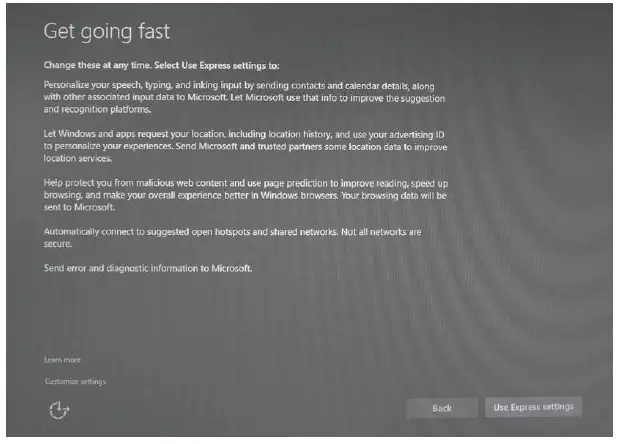Select the bold Change these at any time line

coord(161,65)
